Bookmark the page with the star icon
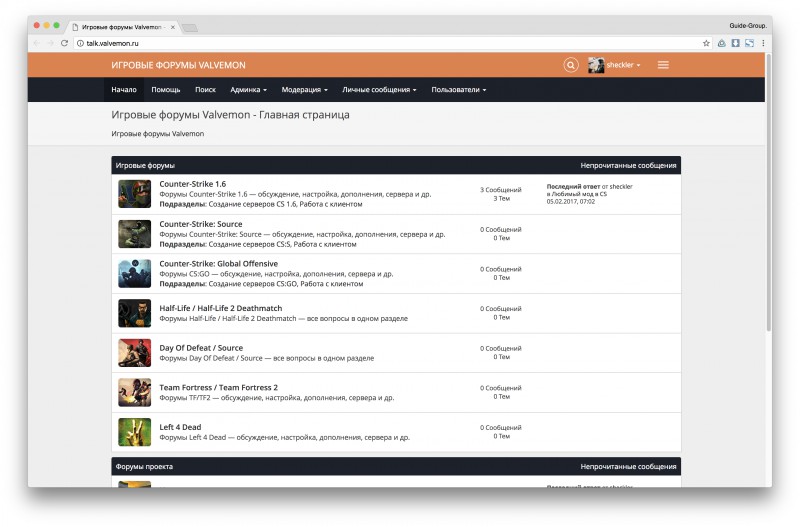The height and width of the screenshot is (527, 800). click(706, 43)
